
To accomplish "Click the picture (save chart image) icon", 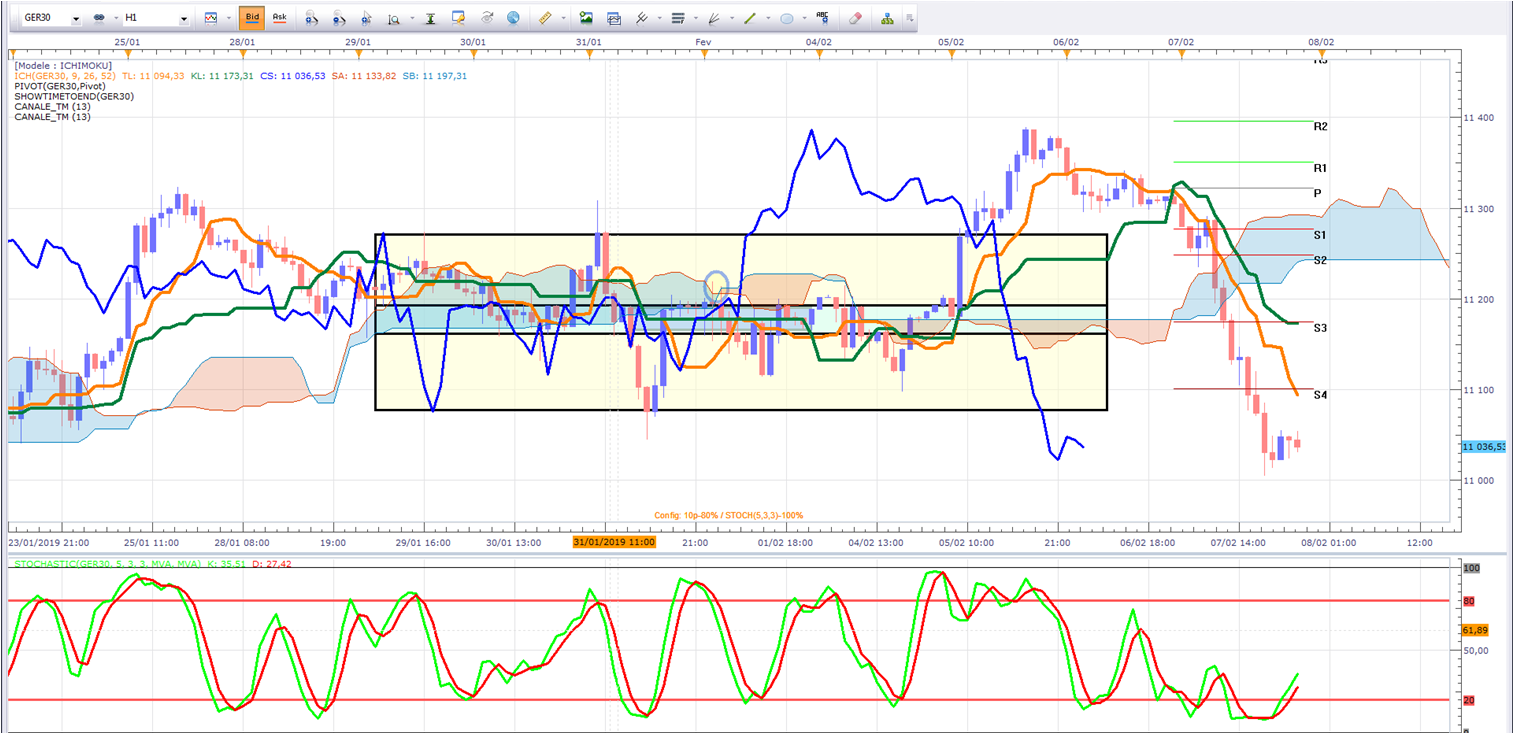I will click(x=586, y=18).
